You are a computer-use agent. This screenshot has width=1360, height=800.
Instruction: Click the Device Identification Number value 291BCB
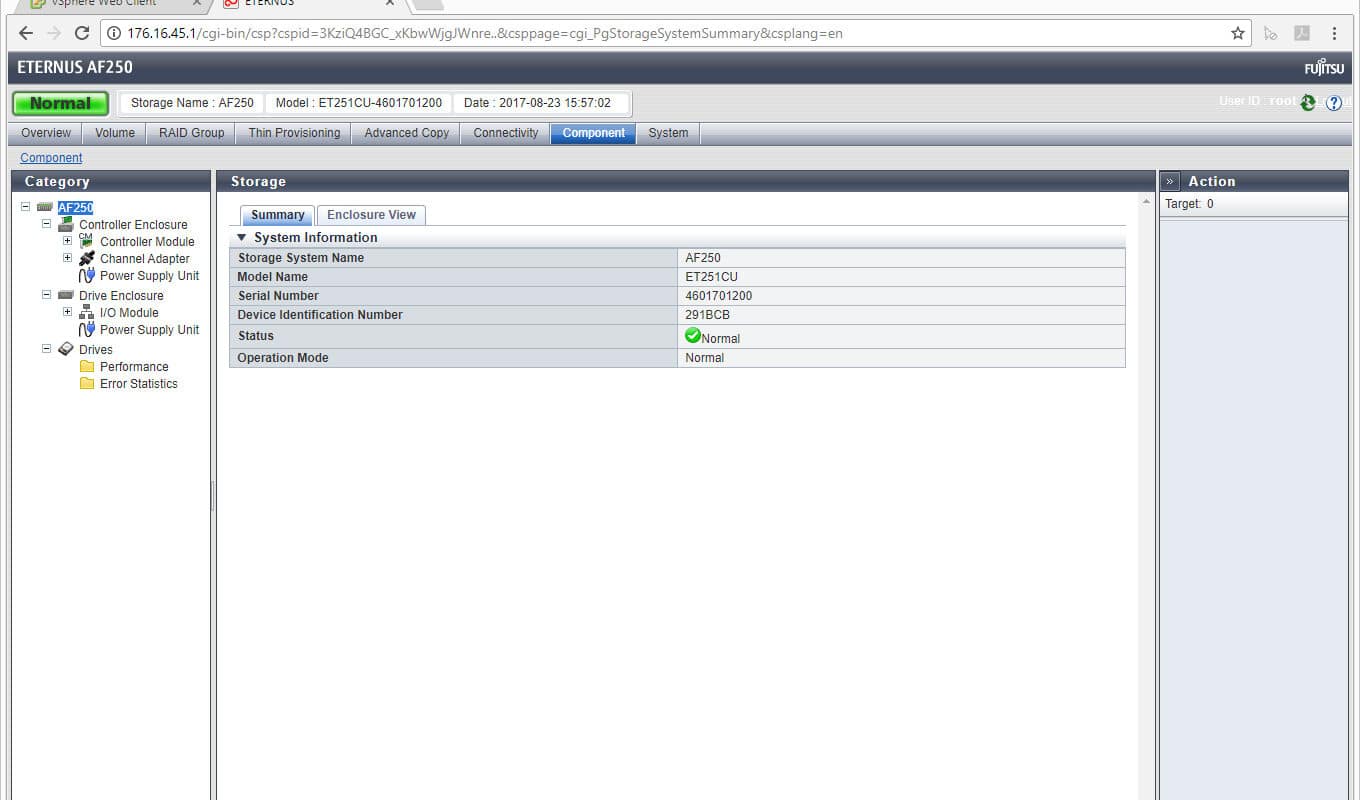tap(708, 315)
